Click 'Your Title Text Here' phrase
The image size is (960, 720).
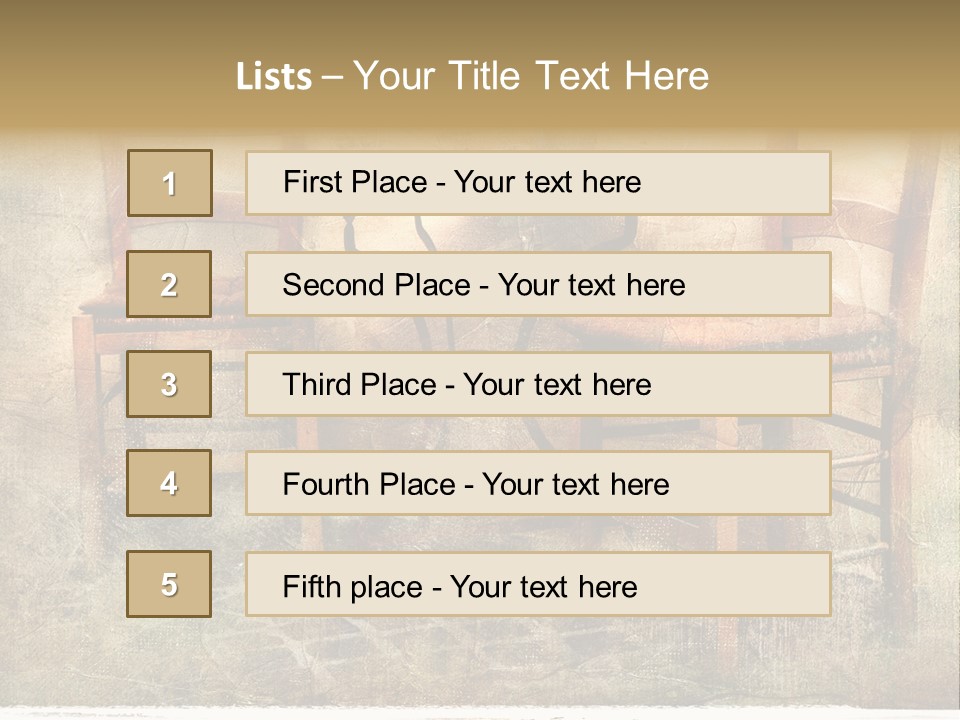[x=531, y=76]
